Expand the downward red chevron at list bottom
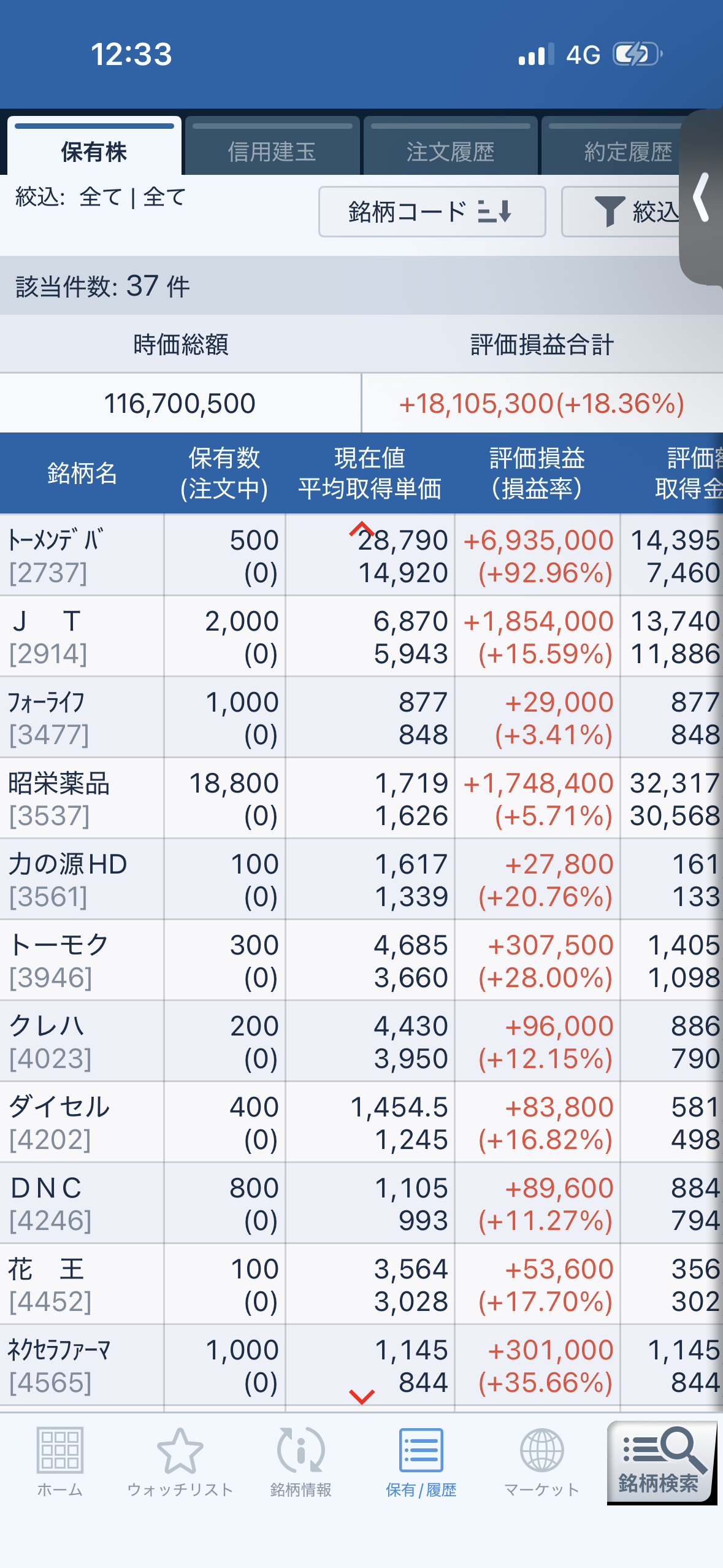The image size is (723, 1568). pos(362,1397)
